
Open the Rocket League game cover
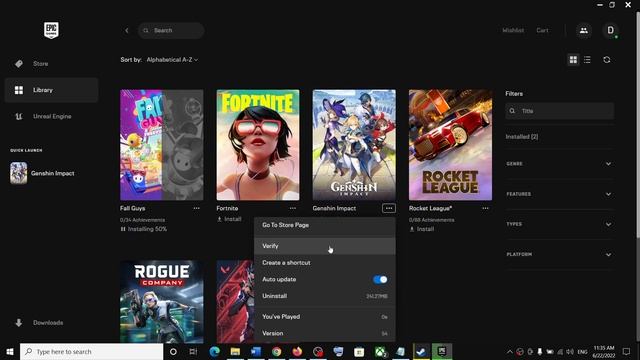tap(451, 145)
